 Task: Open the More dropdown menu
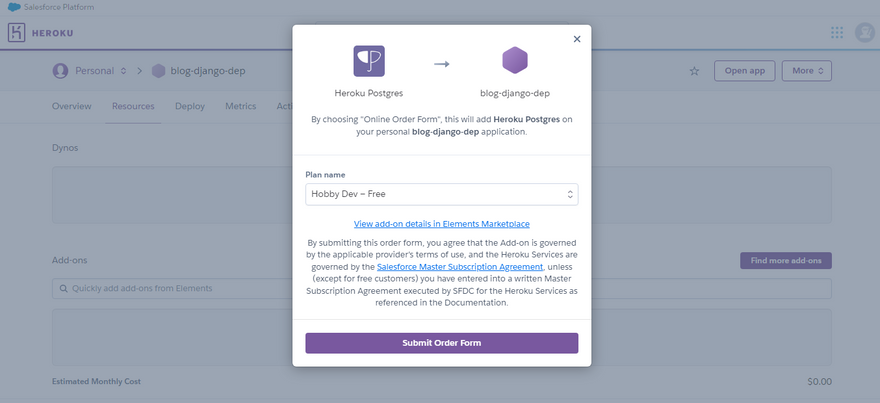[809, 71]
